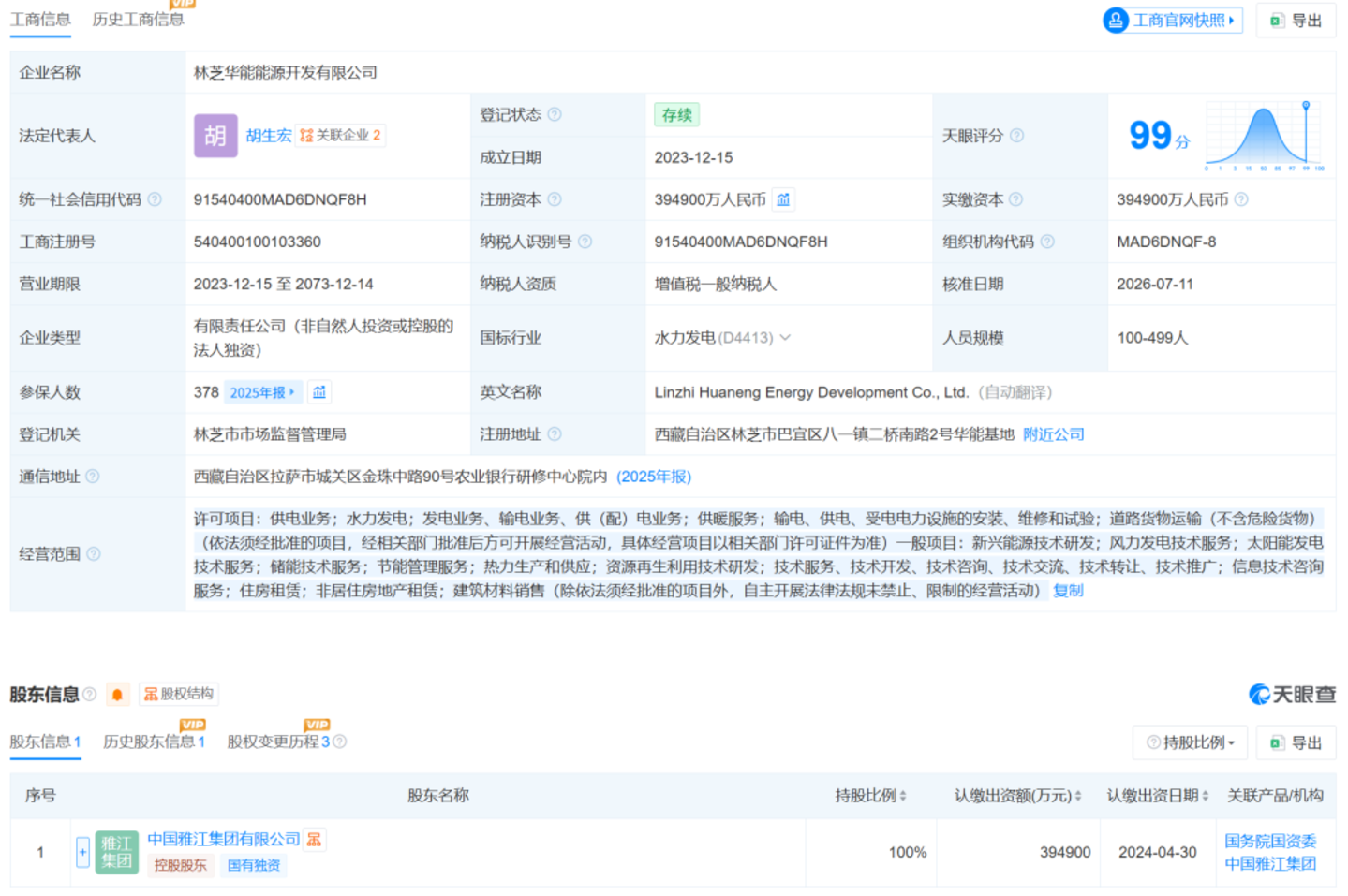Open the 历史工商信息 VIP tab
The height and width of the screenshot is (896, 1348).
point(139,20)
